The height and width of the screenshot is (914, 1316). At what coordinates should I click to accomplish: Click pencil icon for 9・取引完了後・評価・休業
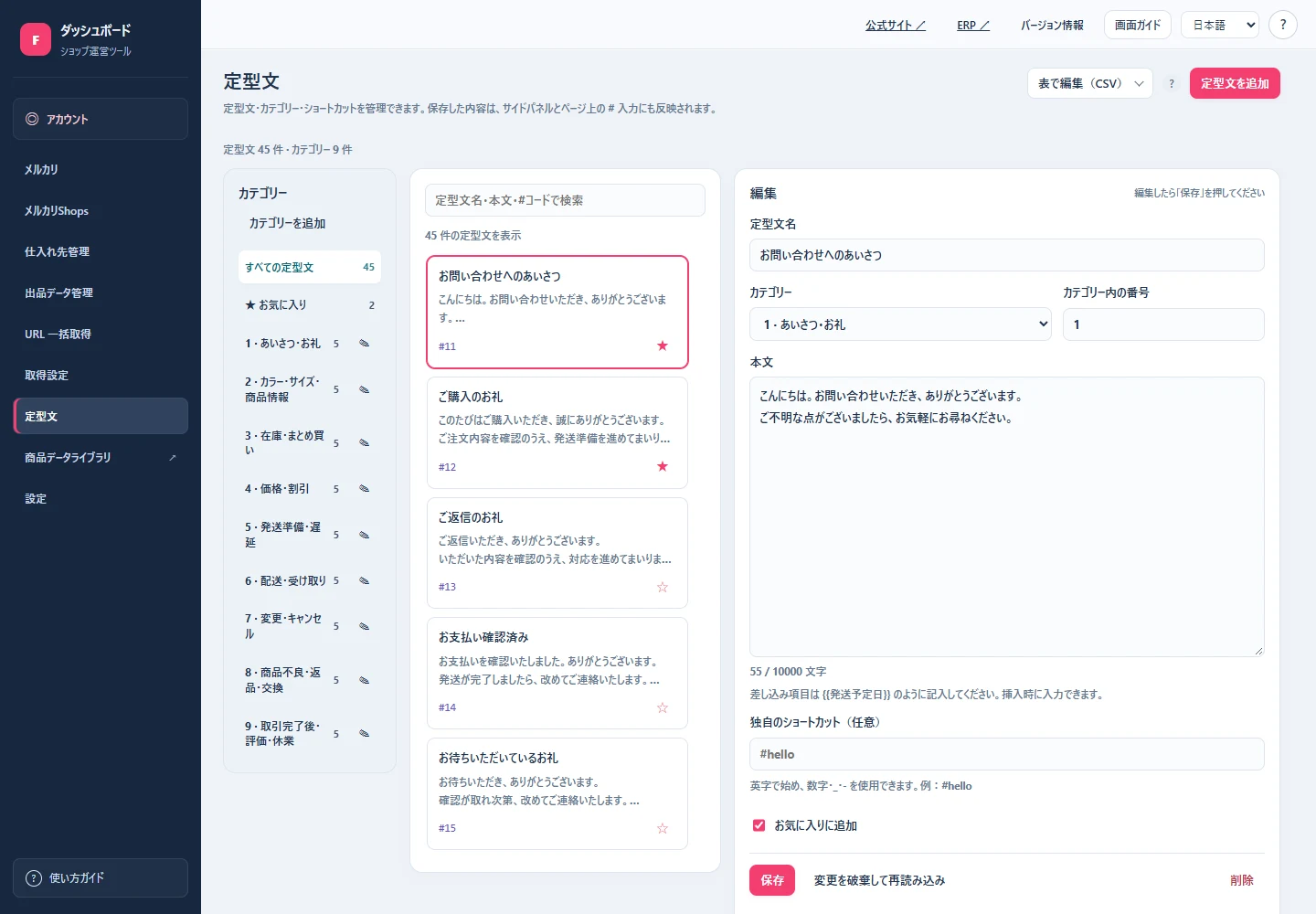click(364, 734)
